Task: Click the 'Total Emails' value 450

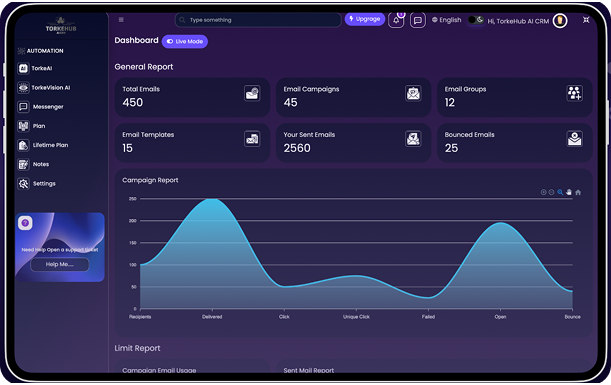Action: click(x=132, y=102)
